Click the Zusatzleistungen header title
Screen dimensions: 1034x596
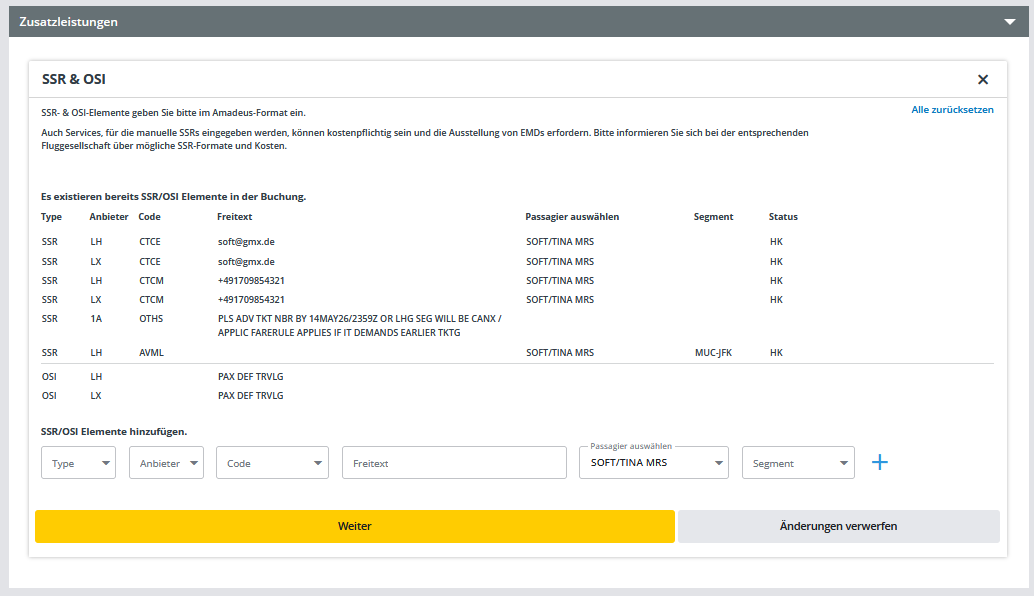(68, 22)
